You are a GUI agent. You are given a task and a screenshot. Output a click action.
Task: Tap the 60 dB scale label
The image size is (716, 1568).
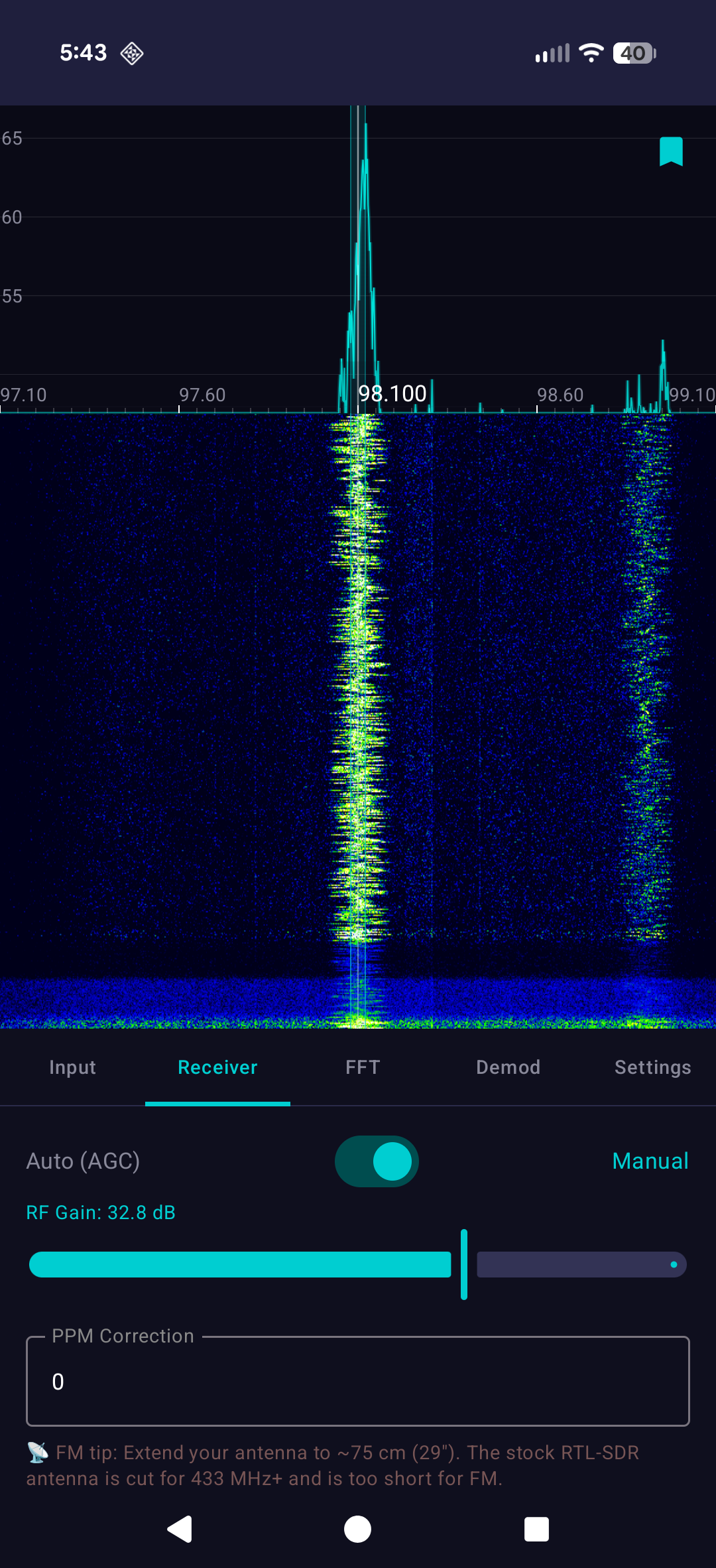coord(12,217)
